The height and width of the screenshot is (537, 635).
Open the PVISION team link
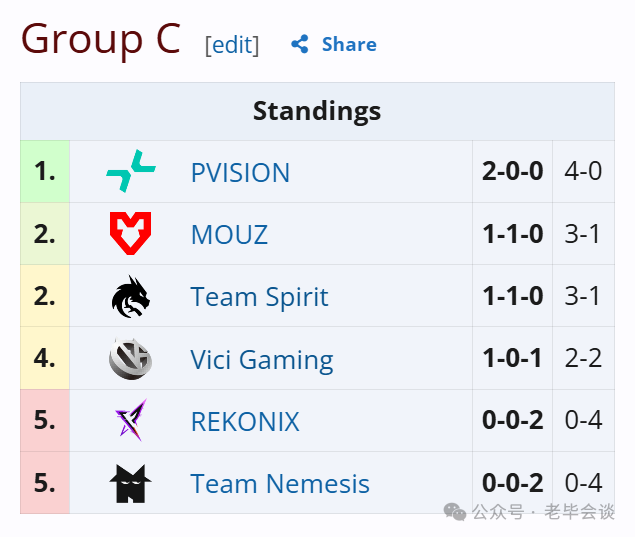pos(240,173)
